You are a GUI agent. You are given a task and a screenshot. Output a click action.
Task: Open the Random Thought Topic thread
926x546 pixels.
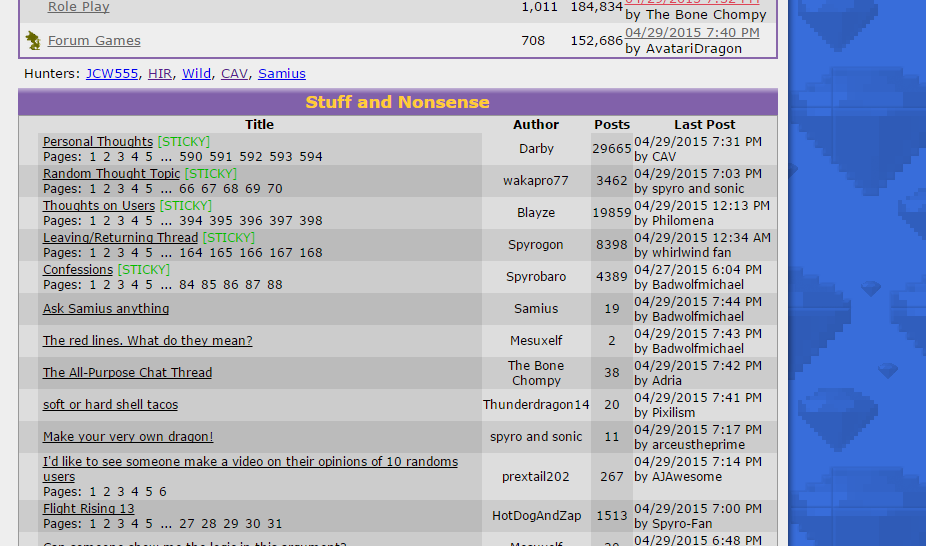[x=111, y=174]
